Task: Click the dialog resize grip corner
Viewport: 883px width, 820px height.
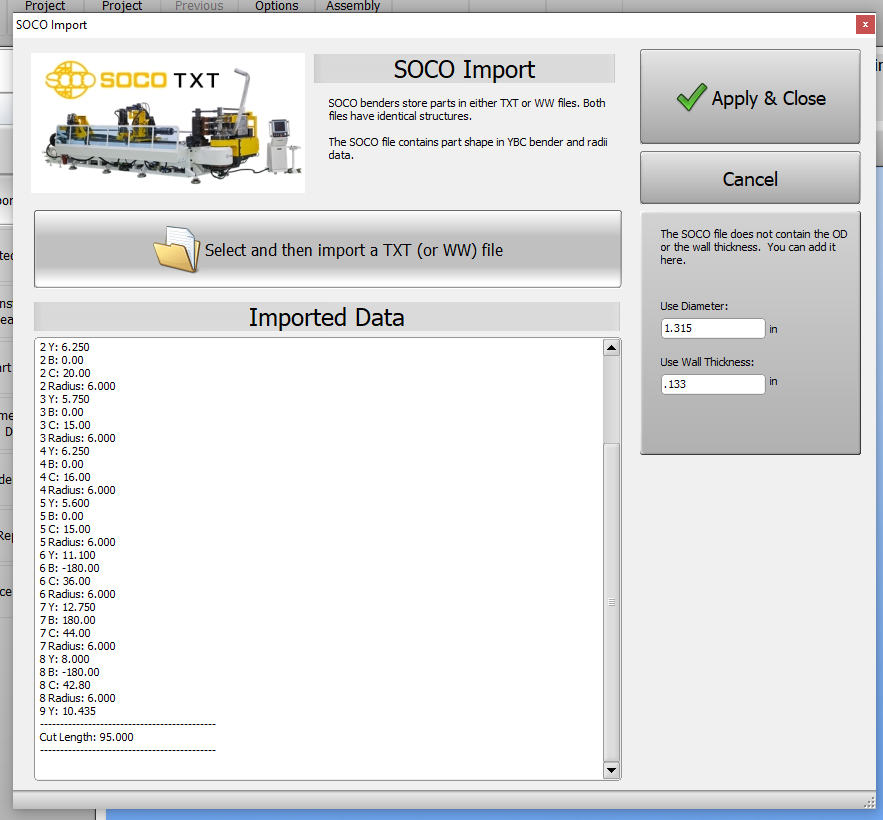Action: coord(869,801)
